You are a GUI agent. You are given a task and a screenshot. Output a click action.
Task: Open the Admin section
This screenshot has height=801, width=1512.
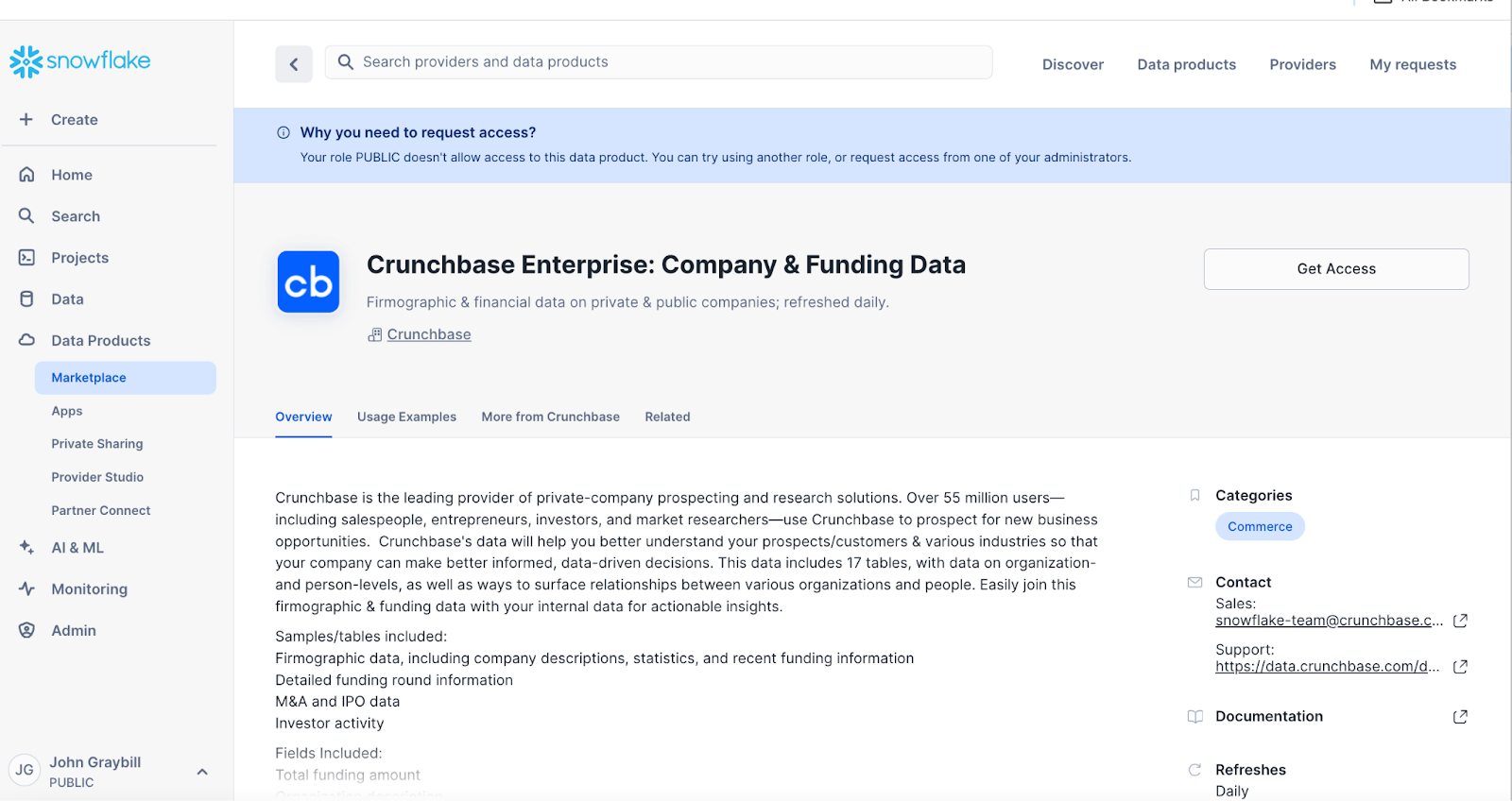point(74,631)
